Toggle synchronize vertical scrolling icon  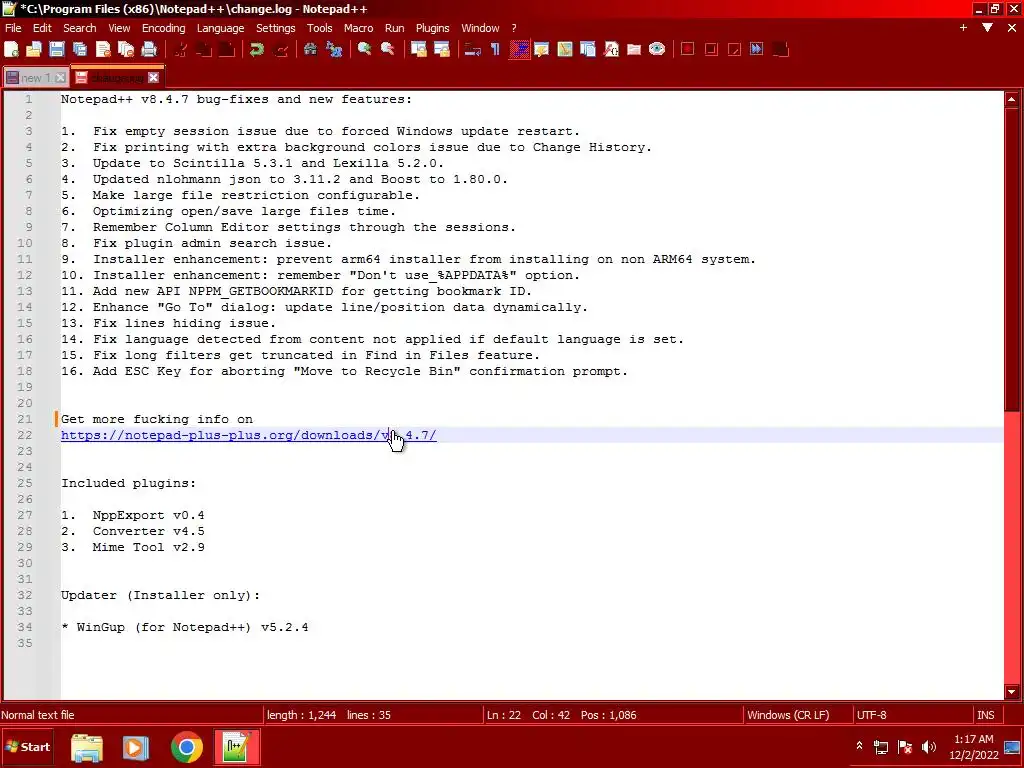419,49
